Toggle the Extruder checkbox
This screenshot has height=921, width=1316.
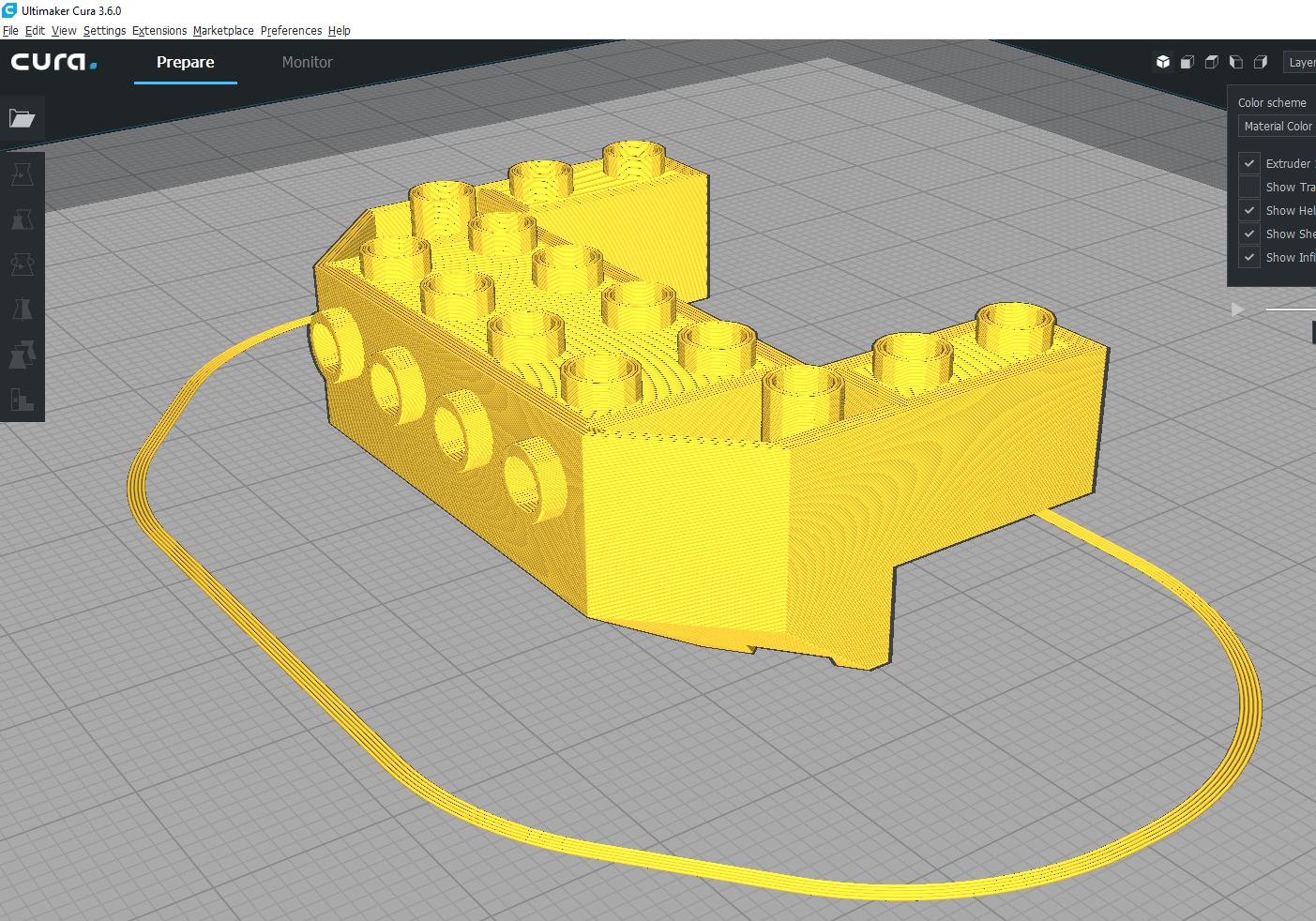(1249, 163)
